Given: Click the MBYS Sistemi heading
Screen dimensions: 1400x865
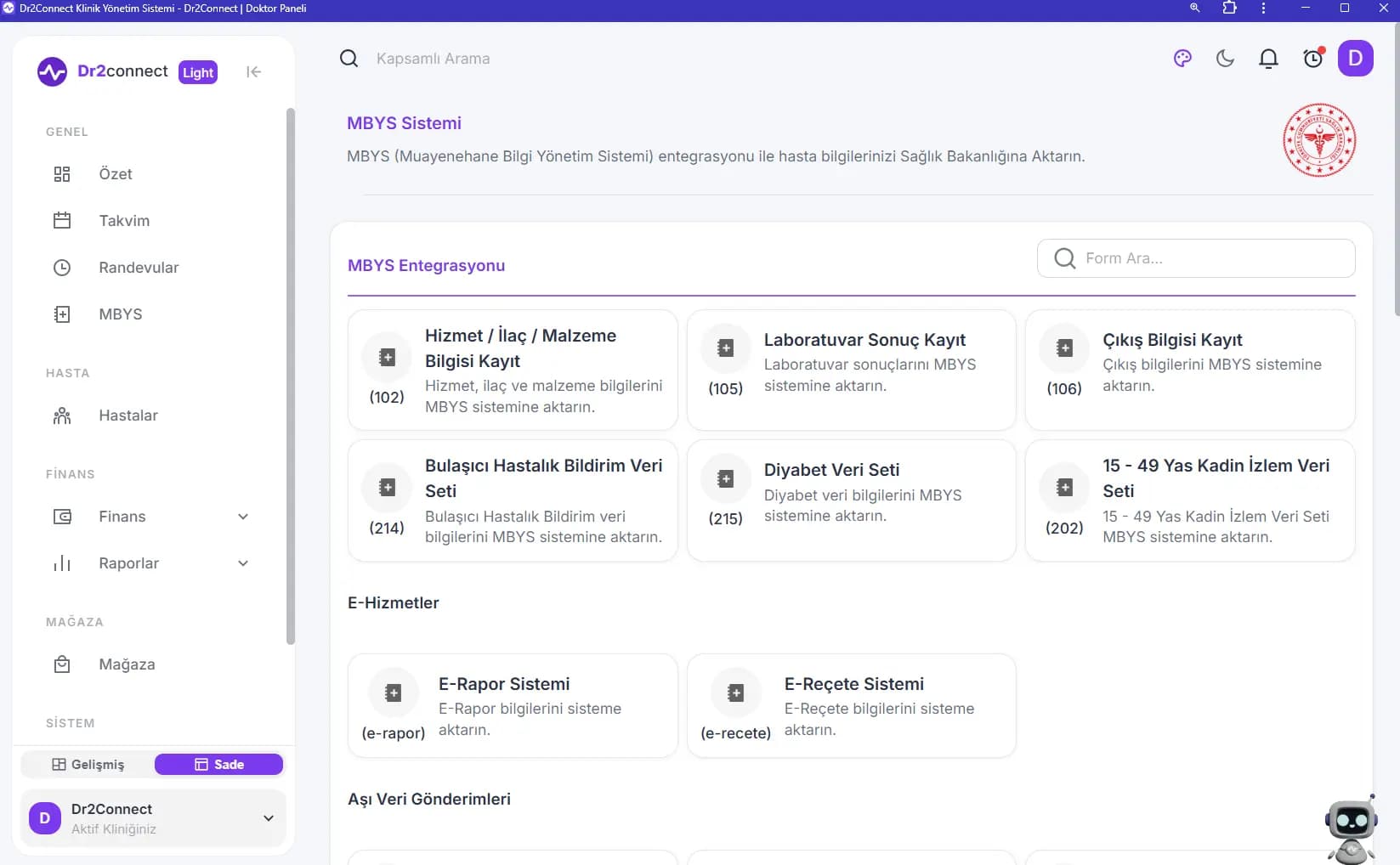Looking at the screenshot, I should tap(404, 123).
